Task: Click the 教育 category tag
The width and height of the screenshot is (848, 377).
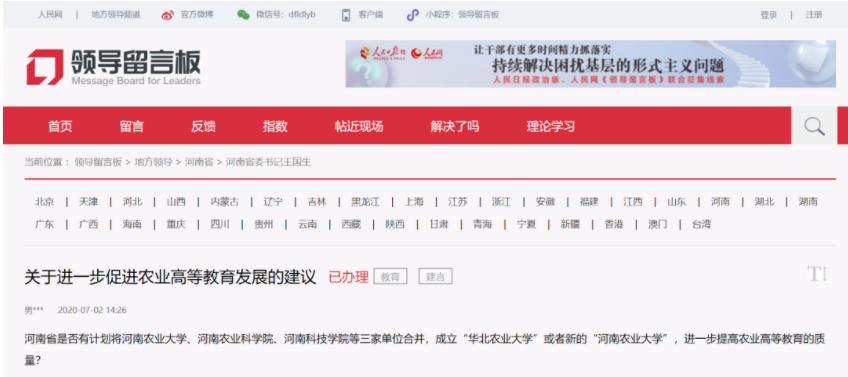Action: pyautogui.click(x=390, y=277)
